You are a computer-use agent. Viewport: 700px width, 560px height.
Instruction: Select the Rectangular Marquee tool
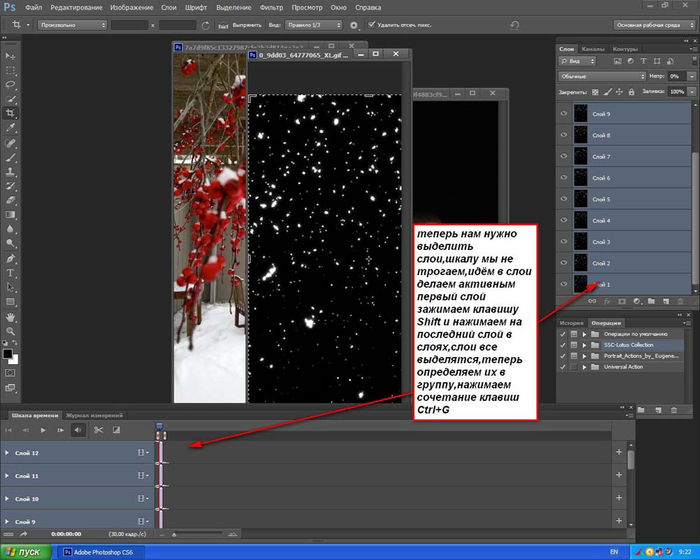[x=10, y=71]
